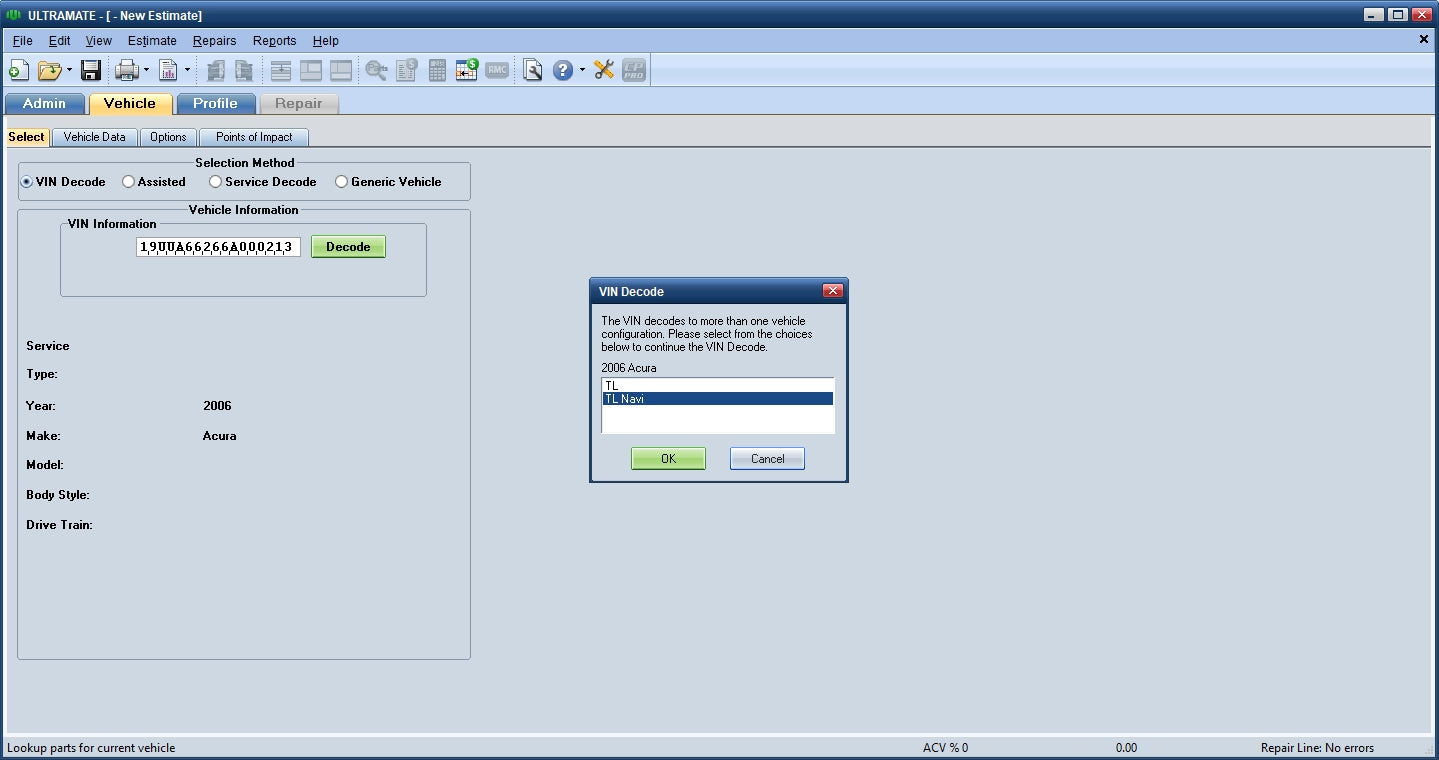Click the Year value 2006
Viewport: 1439px width, 760px height.
tap(217, 406)
